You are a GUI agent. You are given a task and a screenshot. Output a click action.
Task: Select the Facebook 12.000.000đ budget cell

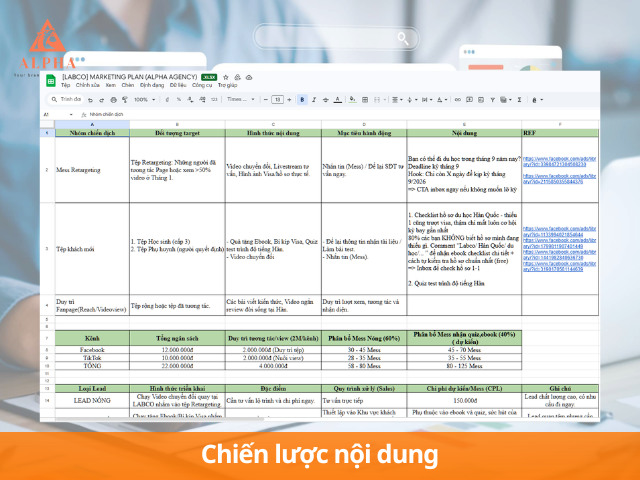(x=177, y=350)
